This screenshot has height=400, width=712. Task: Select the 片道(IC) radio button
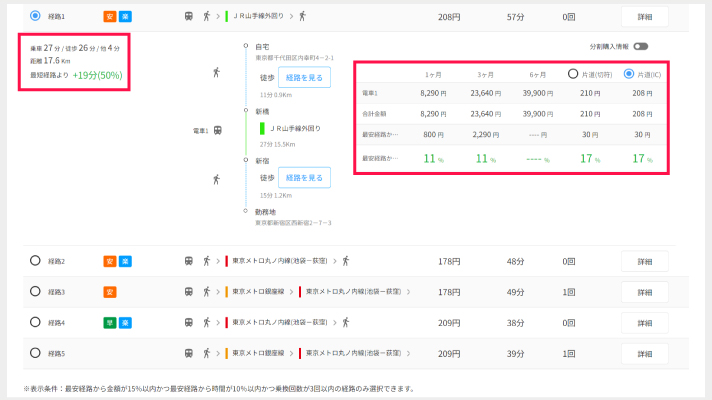click(x=628, y=73)
